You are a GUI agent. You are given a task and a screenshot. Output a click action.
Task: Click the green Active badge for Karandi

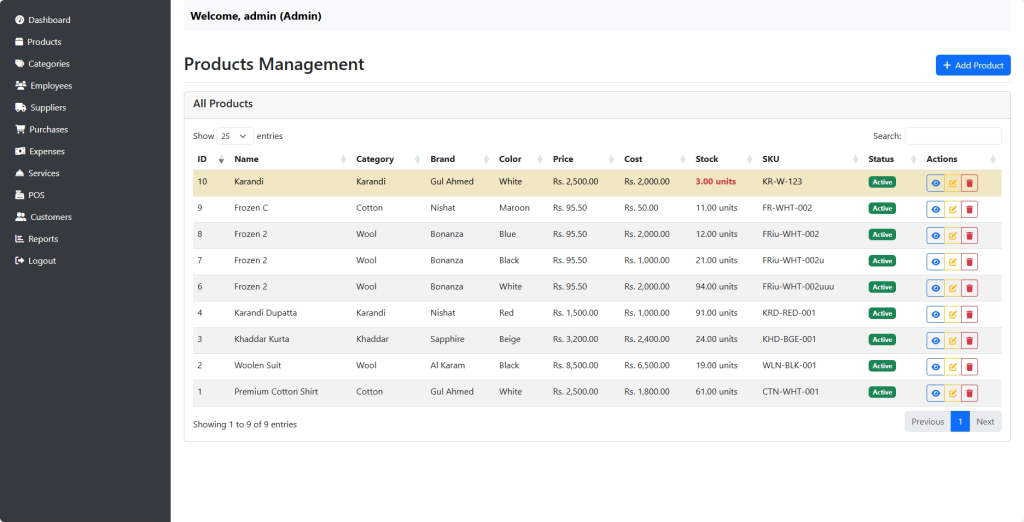click(881, 182)
